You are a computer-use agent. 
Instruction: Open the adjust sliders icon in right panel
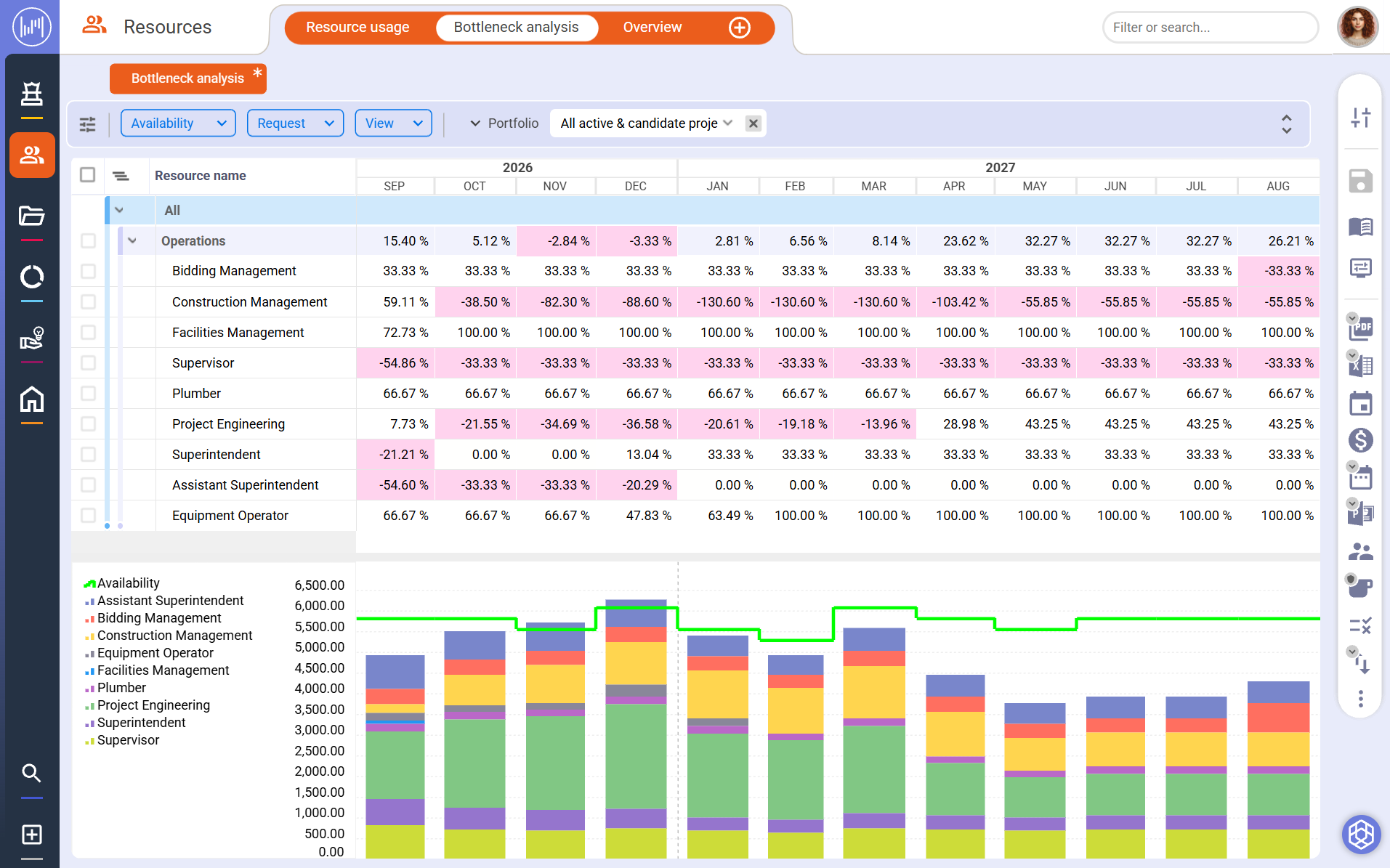[1361, 117]
